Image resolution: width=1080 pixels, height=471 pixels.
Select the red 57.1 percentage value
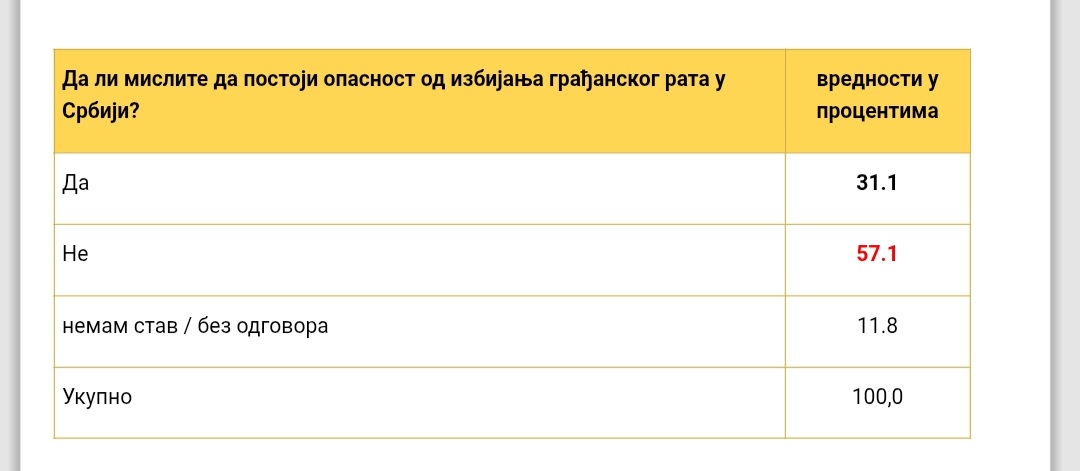click(x=877, y=254)
